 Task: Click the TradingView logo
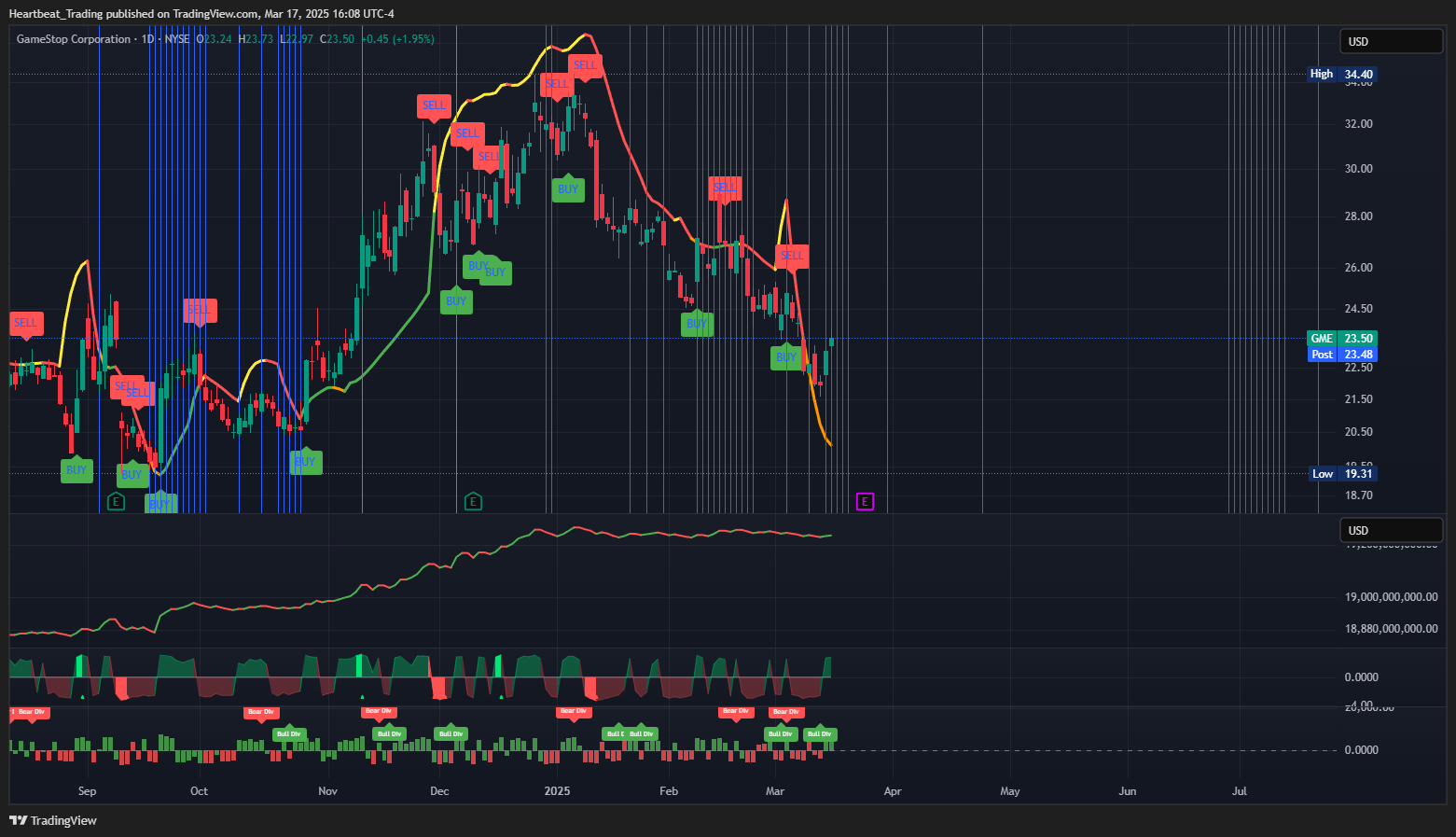point(53,820)
